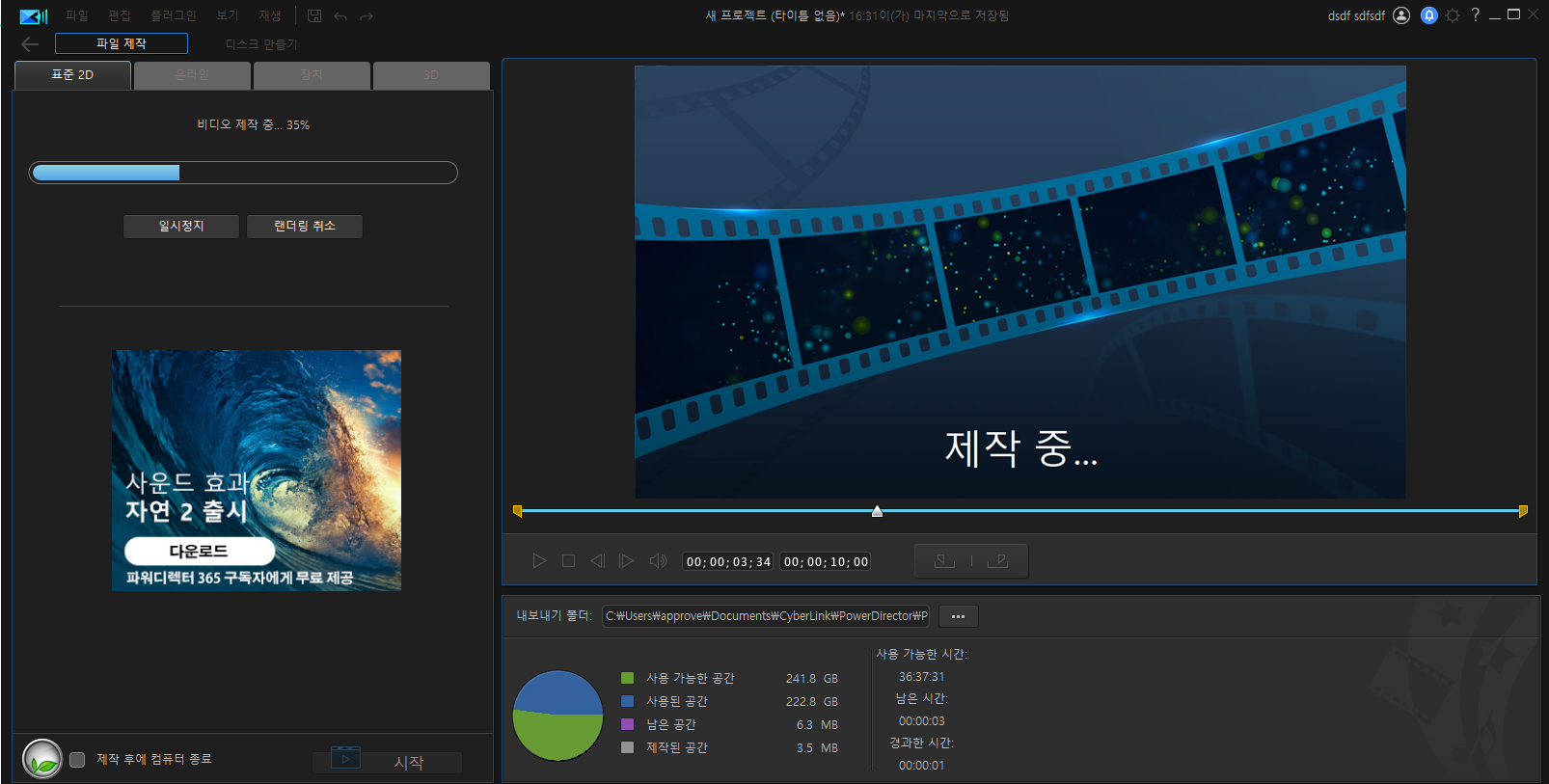This screenshot has width=1549, height=784.
Task: Click the play button in preview controls
Action: (x=539, y=561)
